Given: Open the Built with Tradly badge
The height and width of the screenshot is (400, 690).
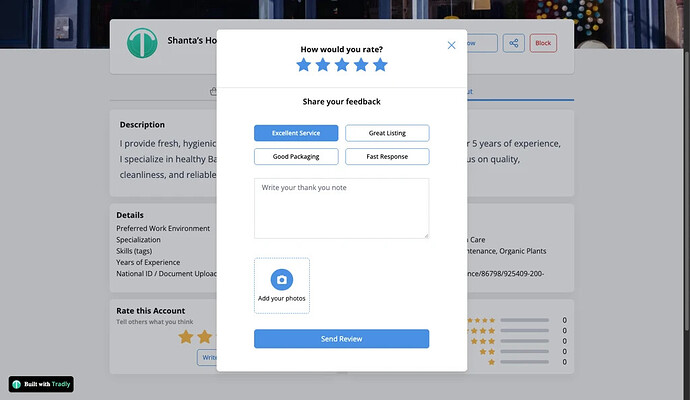Looking at the screenshot, I should 41,384.
